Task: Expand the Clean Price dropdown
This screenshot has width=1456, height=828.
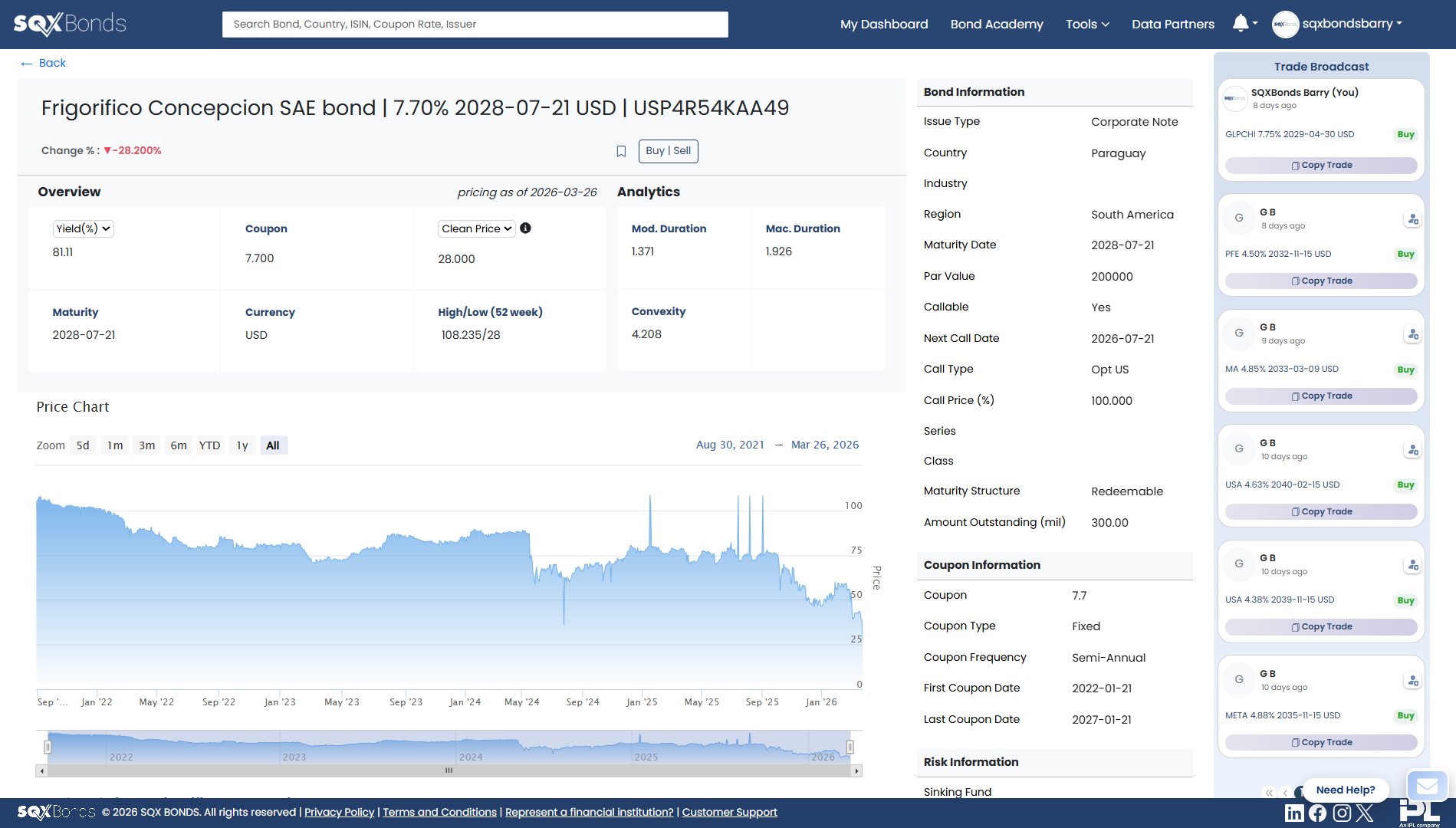Action: (x=476, y=228)
